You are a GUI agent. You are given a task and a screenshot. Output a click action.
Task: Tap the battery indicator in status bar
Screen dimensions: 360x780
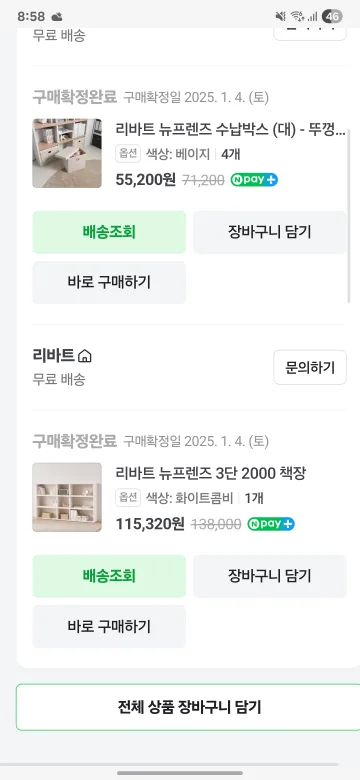332,16
